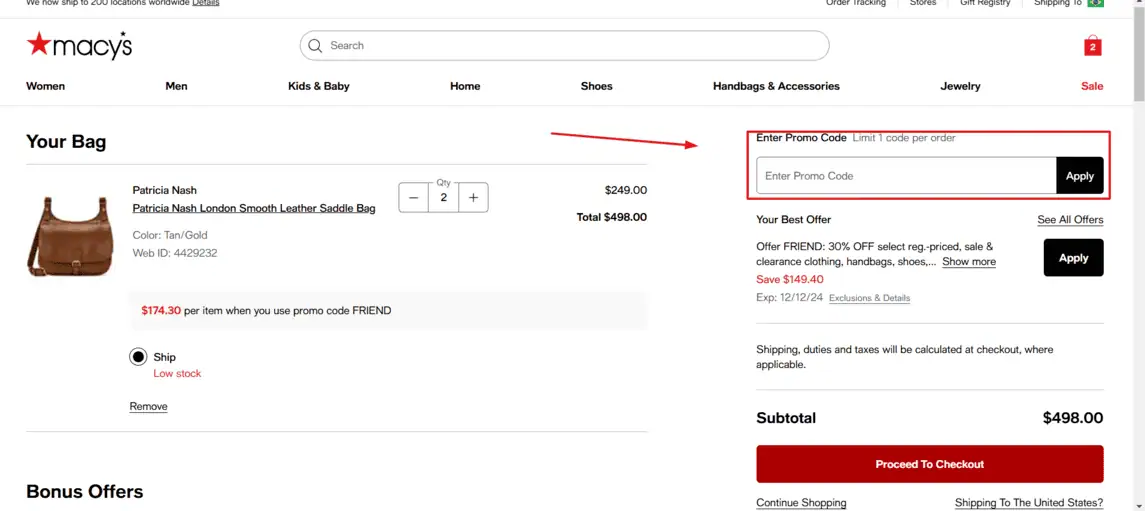Viewport: 1145px width, 511px height.
Task: Apply the entered promo code
Action: 1079,176
